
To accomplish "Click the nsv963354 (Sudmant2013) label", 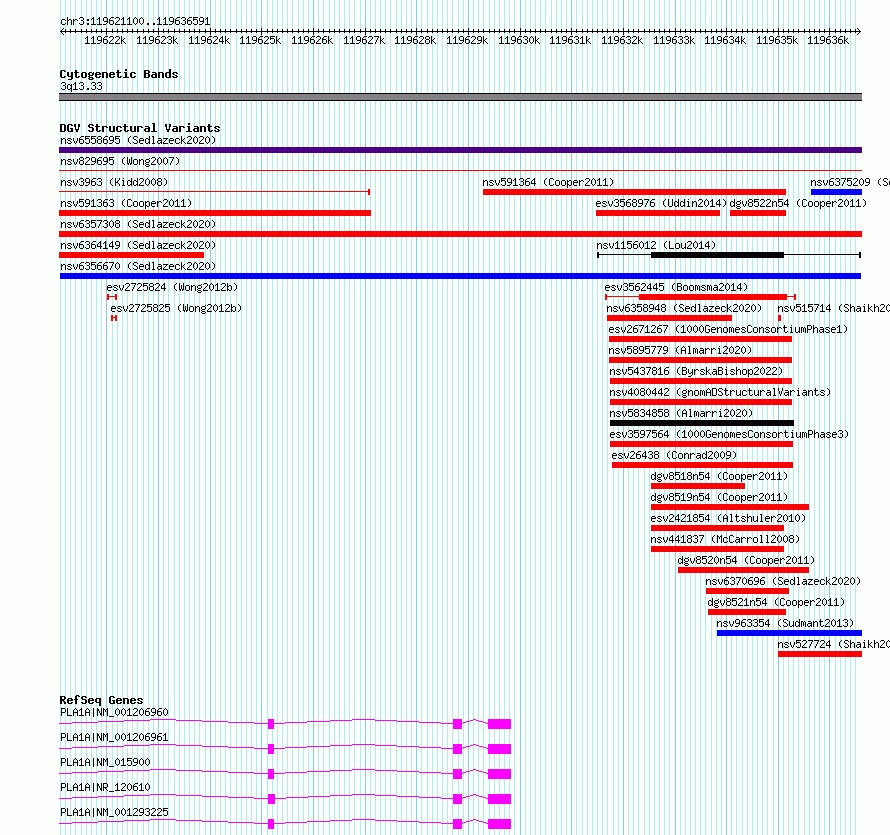I will 784,623.
